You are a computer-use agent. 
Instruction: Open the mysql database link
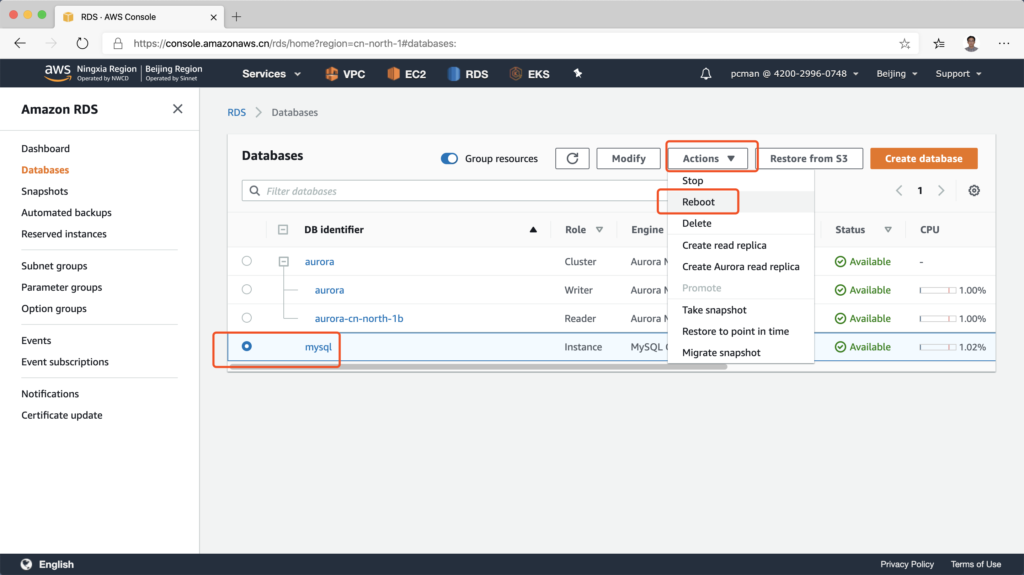(318, 347)
